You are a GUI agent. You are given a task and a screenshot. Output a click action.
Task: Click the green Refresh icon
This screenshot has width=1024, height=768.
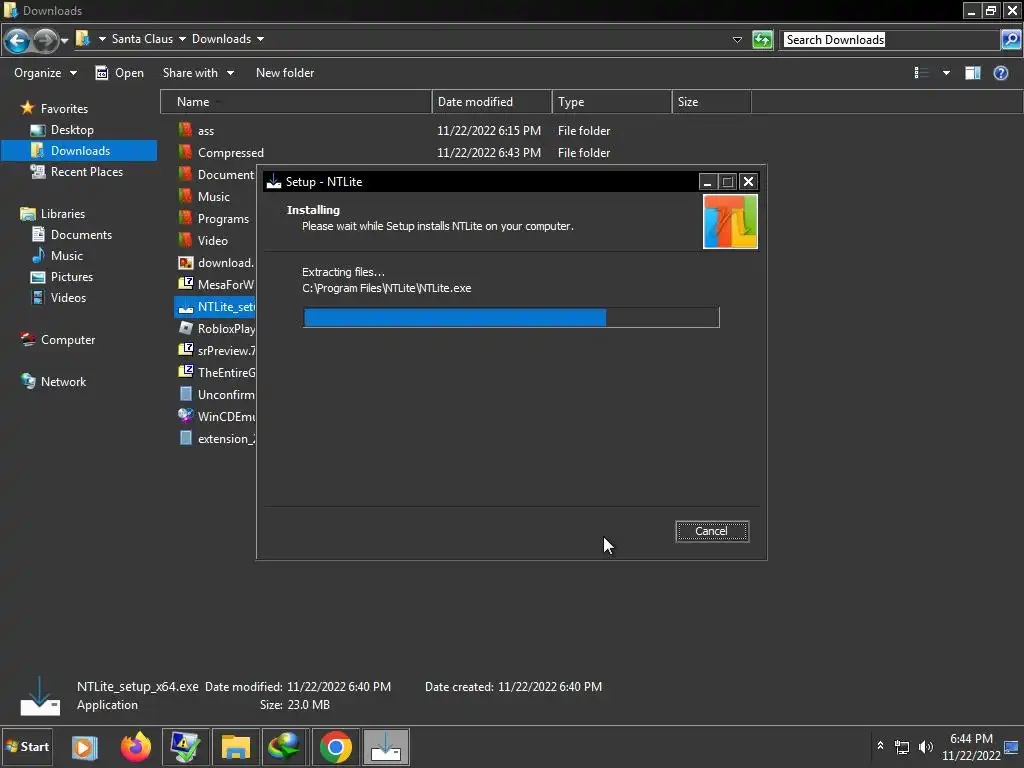click(762, 40)
